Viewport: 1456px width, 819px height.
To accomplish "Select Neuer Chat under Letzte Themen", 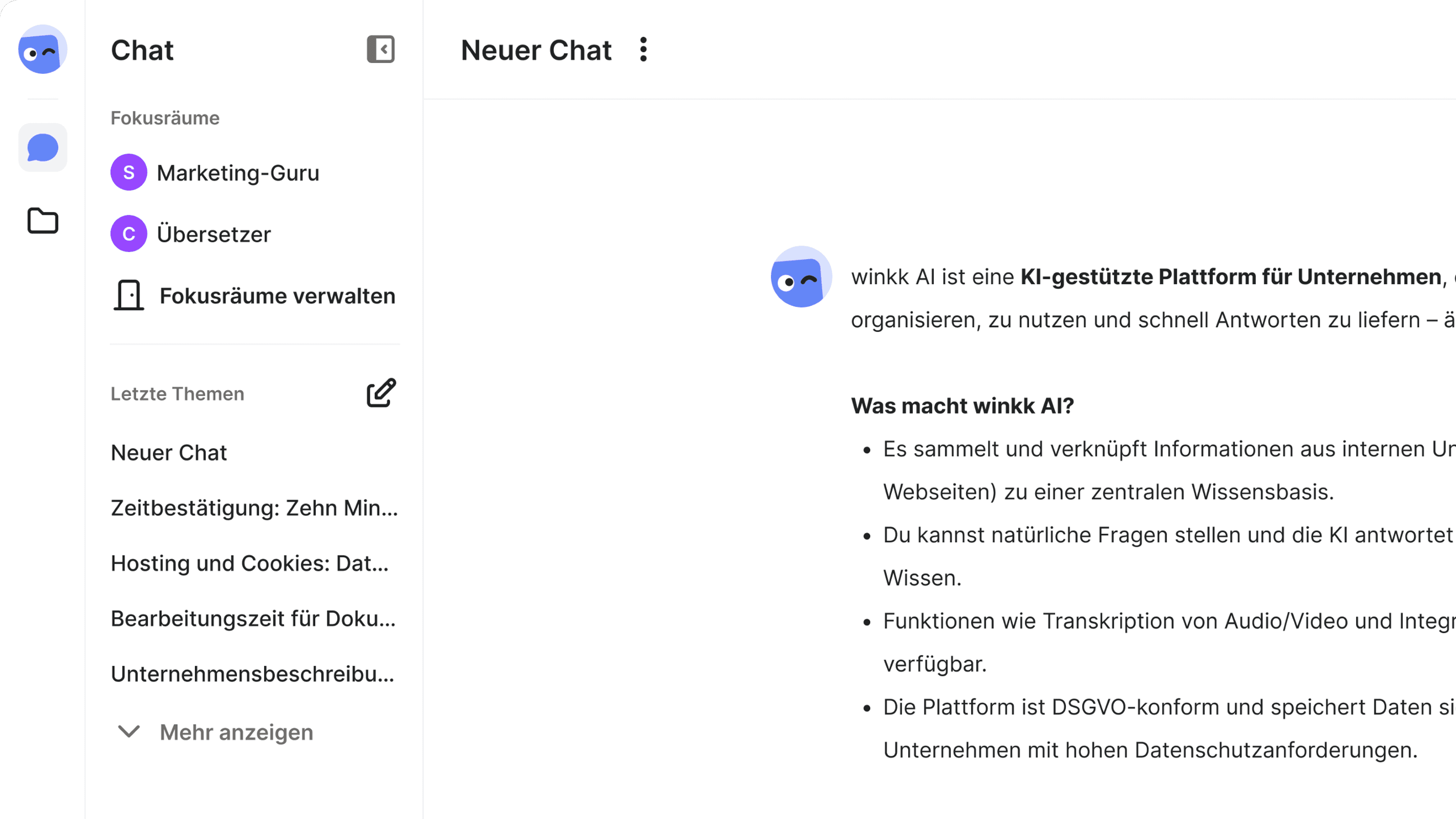I will pyautogui.click(x=168, y=452).
